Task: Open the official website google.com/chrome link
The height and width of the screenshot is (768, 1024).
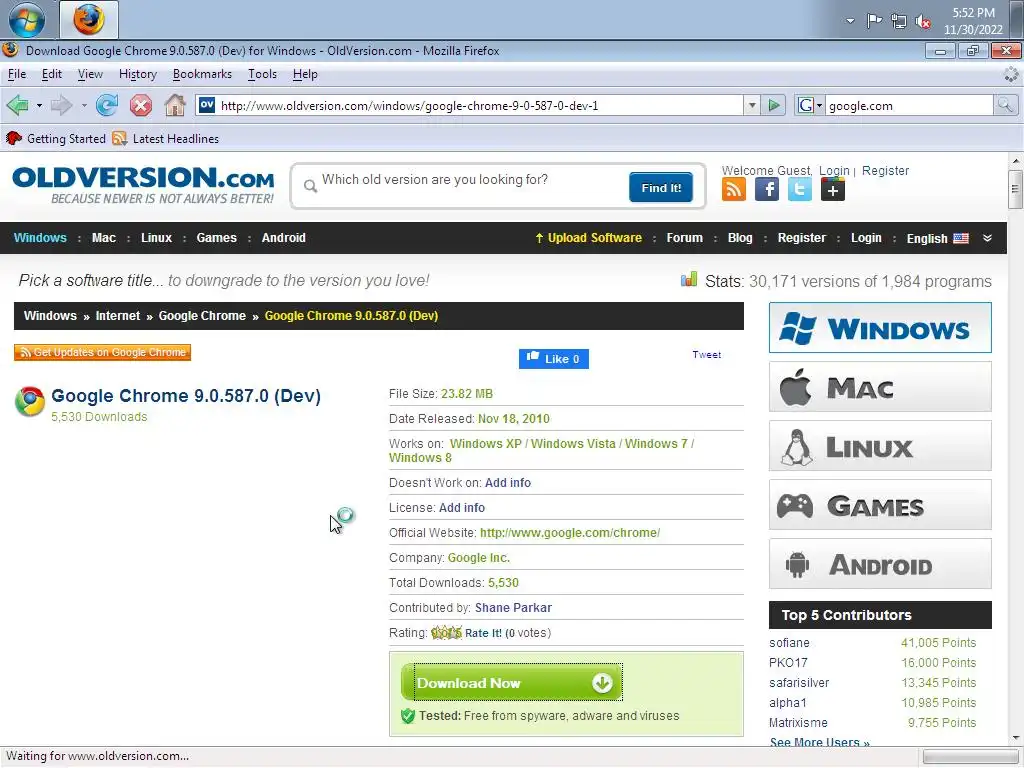Action: pyautogui.click(x=570, y=533)
